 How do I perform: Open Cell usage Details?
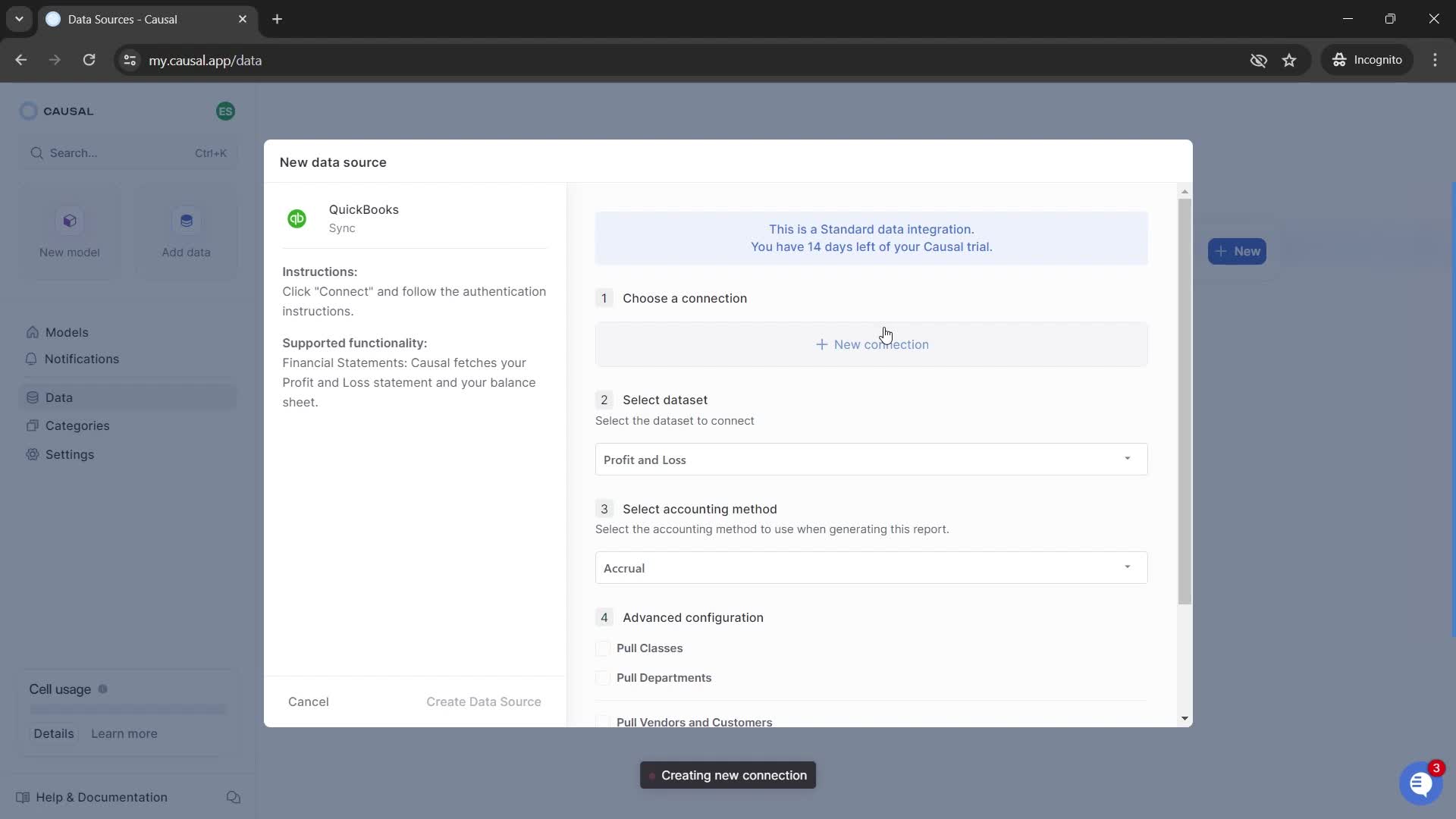pos(54,733)
